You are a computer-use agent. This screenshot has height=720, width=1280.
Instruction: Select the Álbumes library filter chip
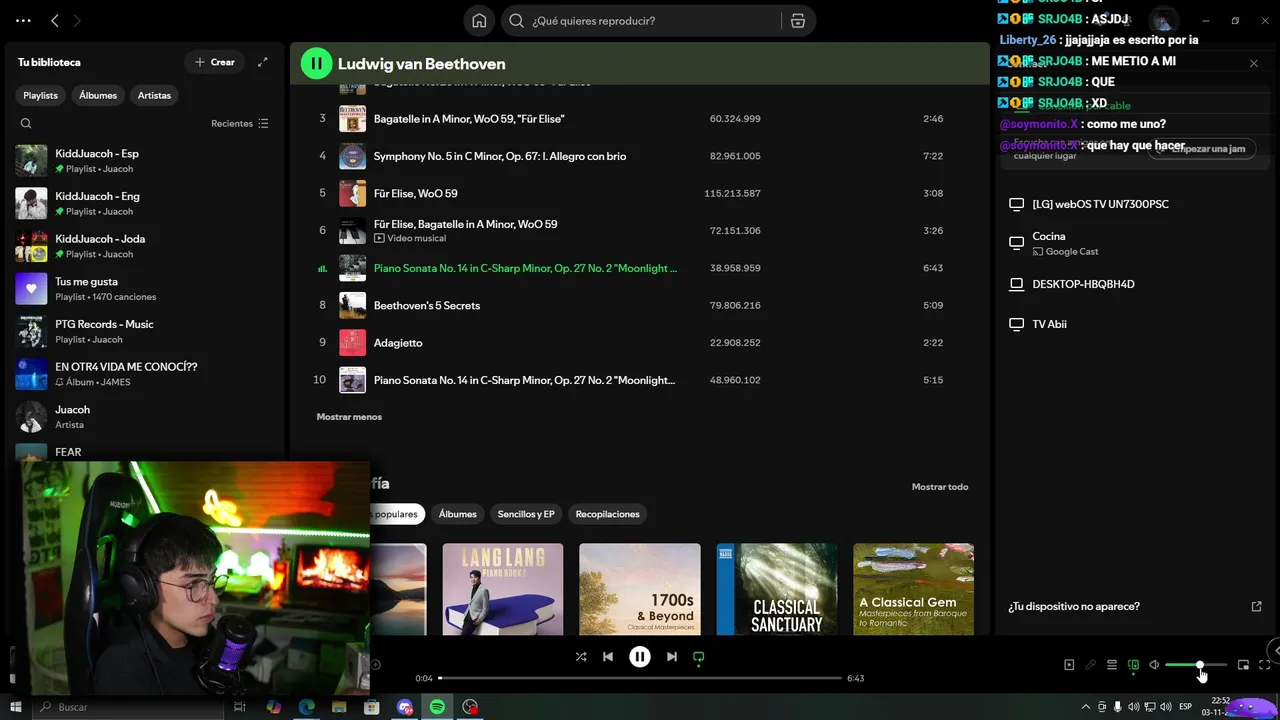click(98, 95)
